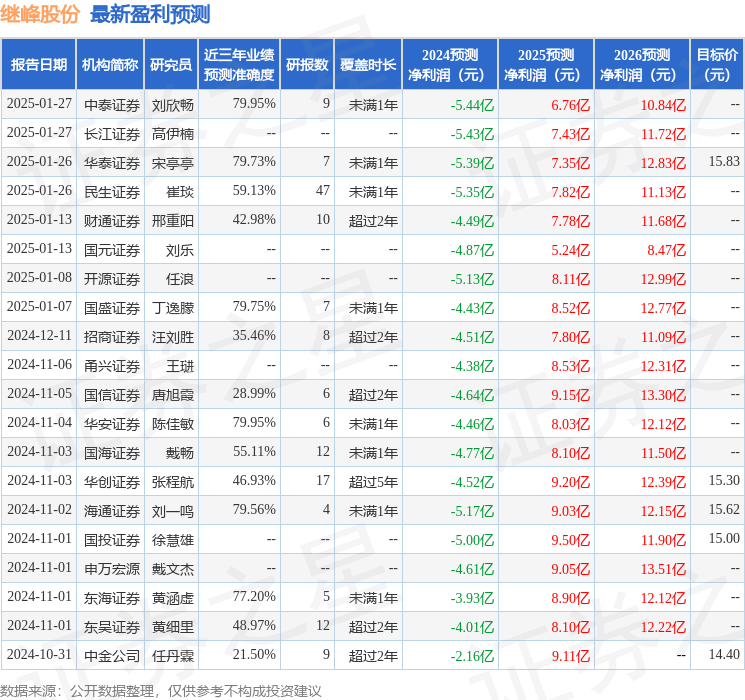Click the 最新盈利预测 title text

[150, 14]
